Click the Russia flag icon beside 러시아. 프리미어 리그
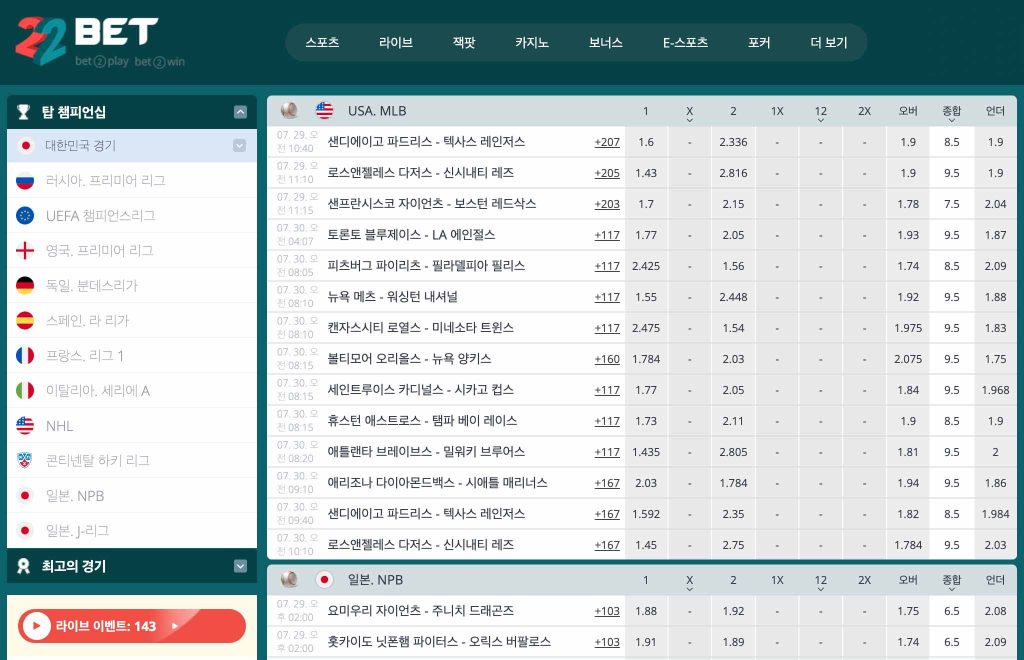Image resolution: width=1024 pixels, height=660 pixels. (x=25, y=181)
